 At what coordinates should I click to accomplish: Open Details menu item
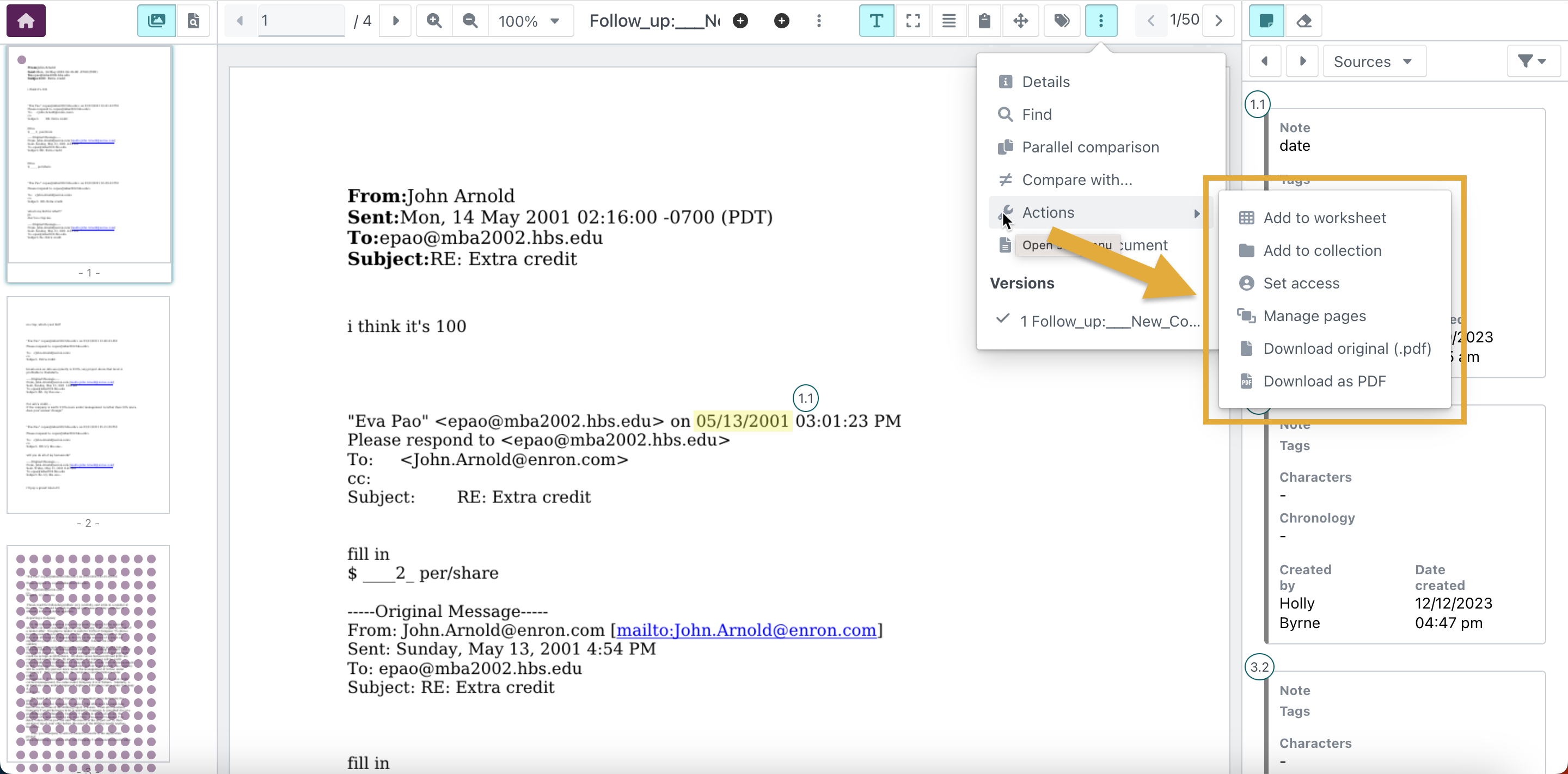tap(1100, 82)
